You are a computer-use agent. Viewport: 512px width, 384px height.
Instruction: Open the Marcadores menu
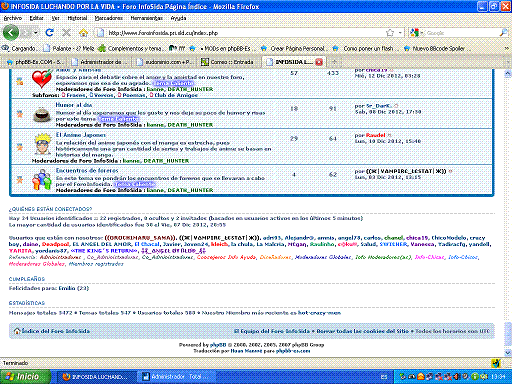coord(109,18)
